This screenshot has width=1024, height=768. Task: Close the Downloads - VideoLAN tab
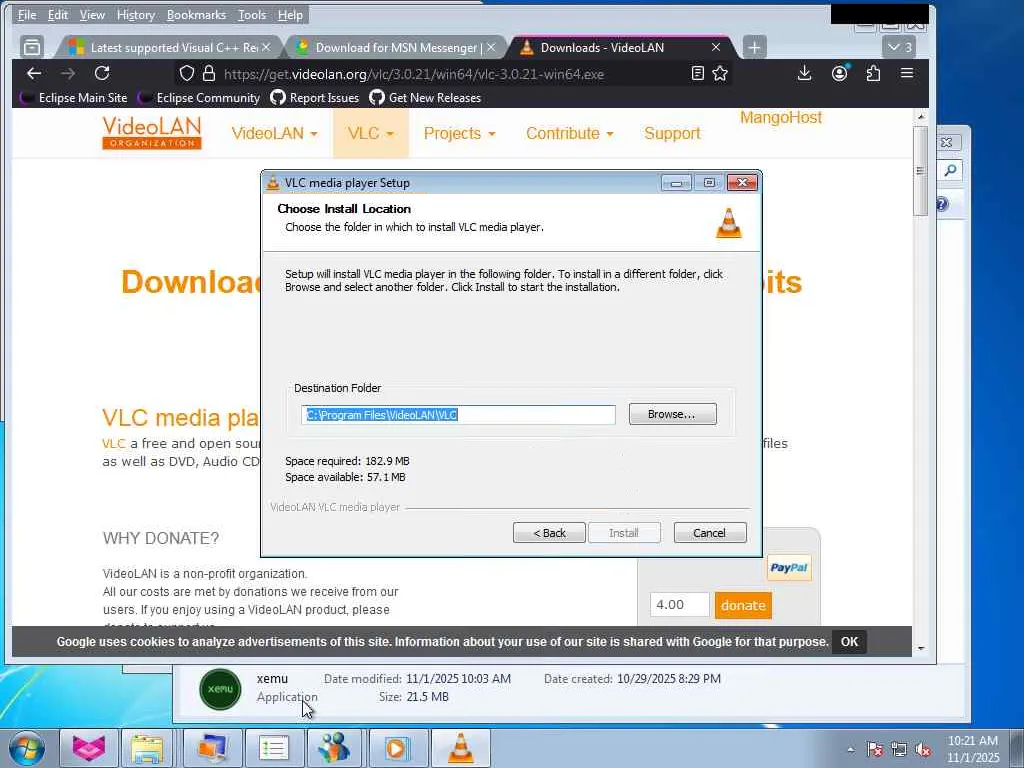coord(716,48)
